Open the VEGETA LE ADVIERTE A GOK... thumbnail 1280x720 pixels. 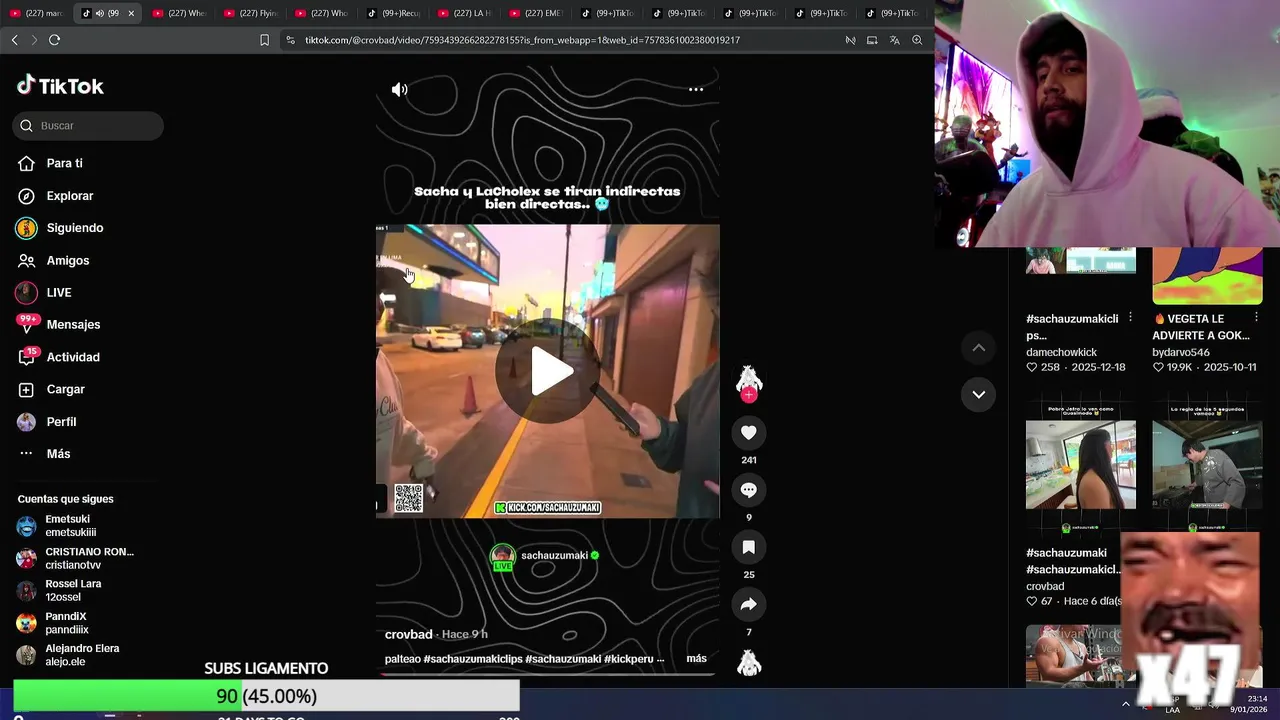[x=1207, y=275]
